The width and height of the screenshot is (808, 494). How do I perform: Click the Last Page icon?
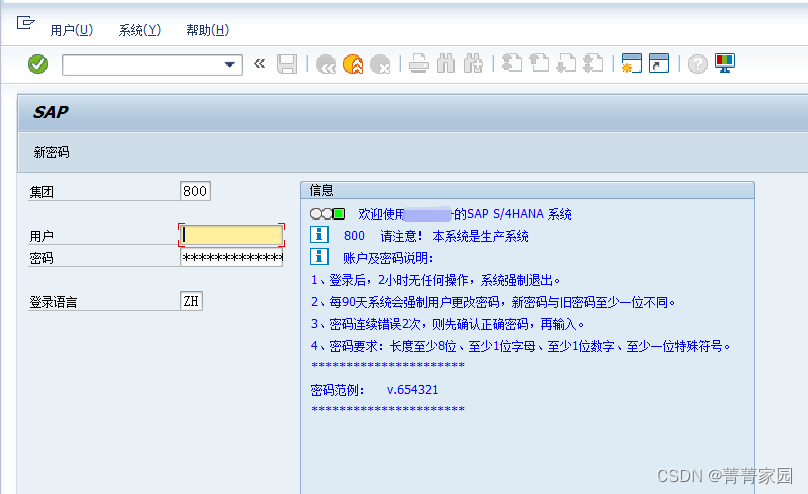594,63
